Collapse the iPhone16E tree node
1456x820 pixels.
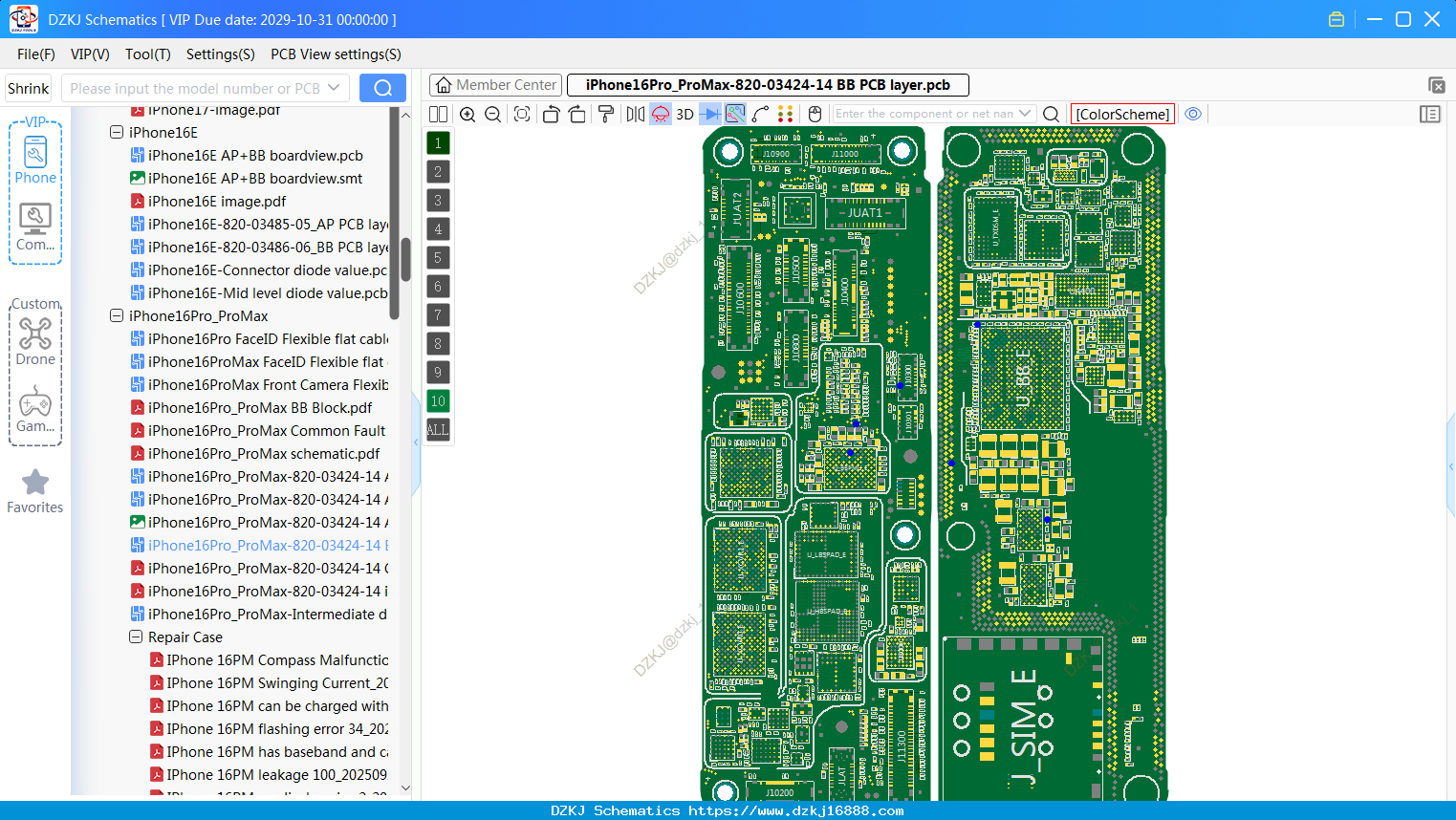tap(117, 133)
